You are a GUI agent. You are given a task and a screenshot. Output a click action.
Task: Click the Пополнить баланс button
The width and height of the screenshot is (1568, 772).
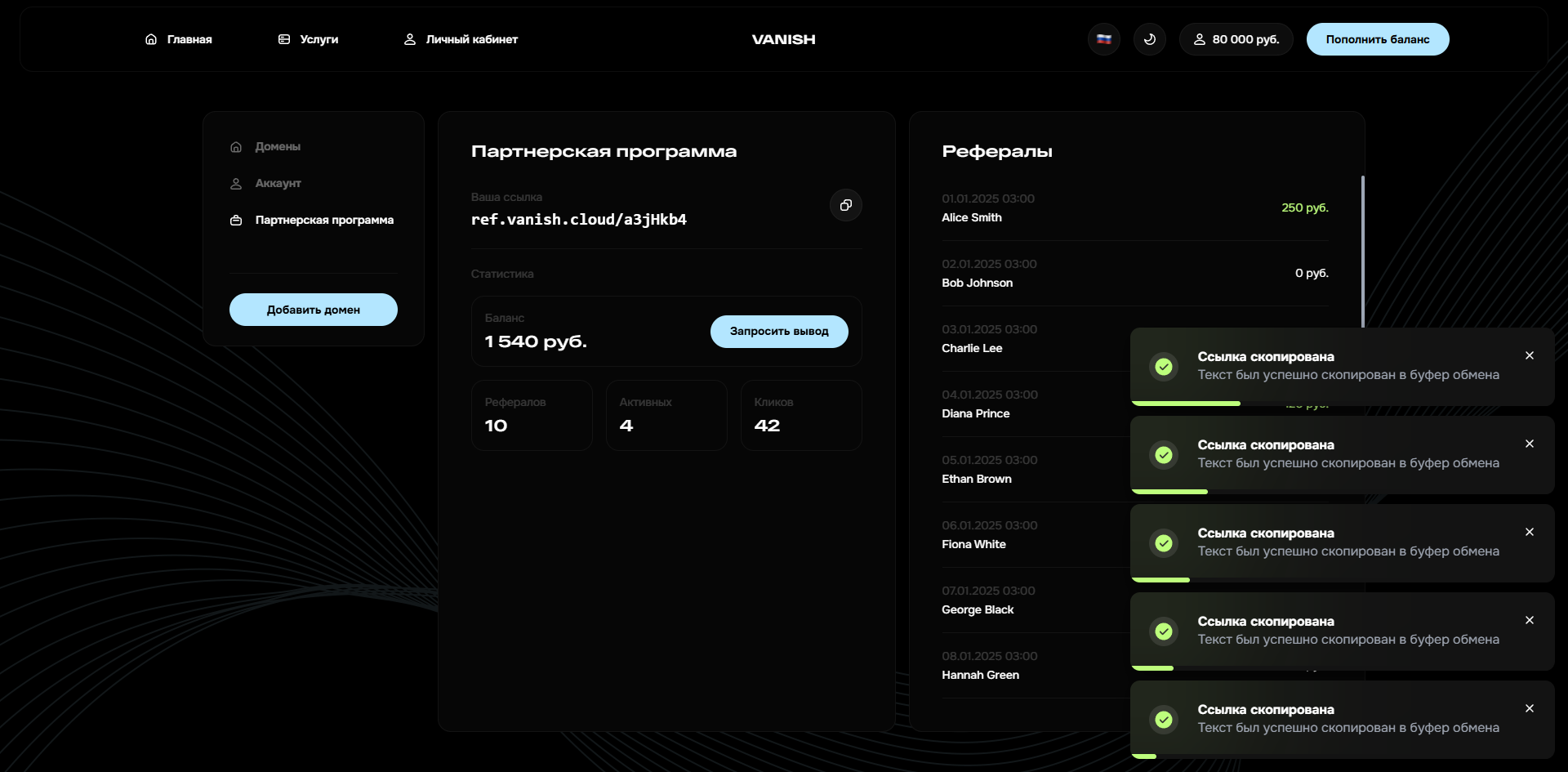click(x=1378, y=38)
